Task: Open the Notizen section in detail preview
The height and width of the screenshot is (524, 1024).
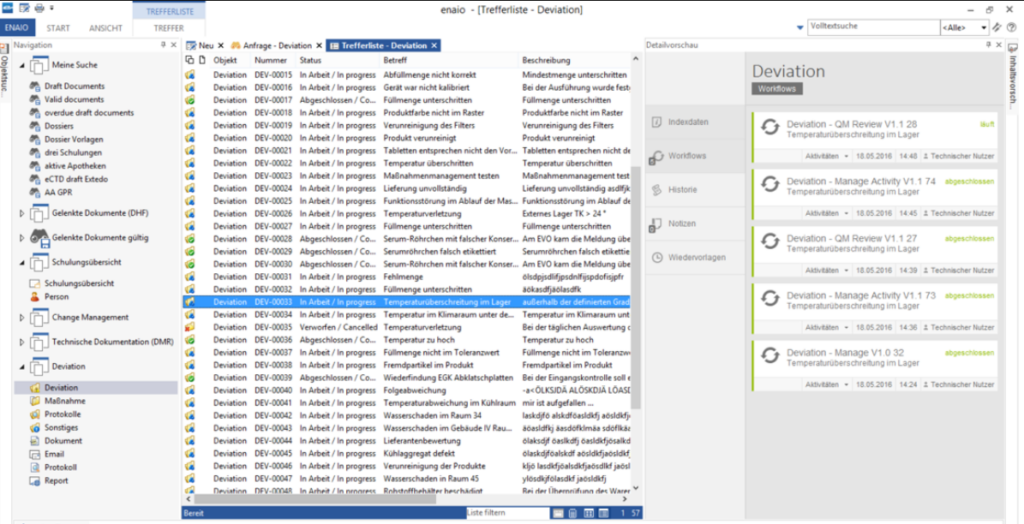Action: tap(683, 223)
